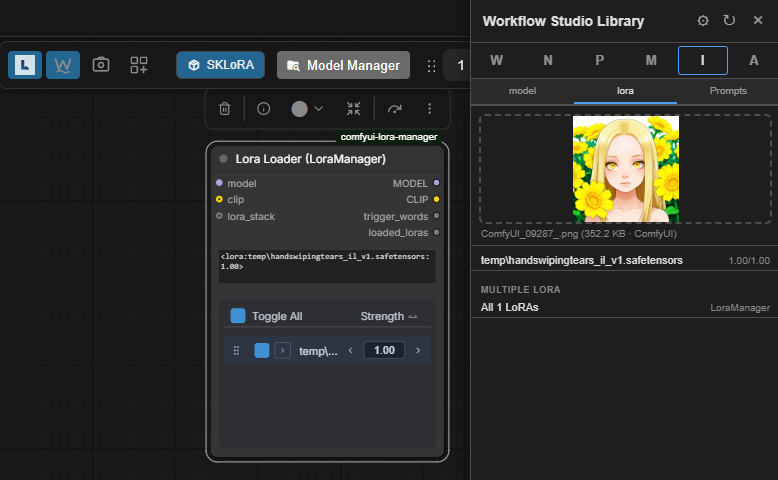778x480 pixels.
Task: Open the SKLoRA button
Action: click(220, 65)
